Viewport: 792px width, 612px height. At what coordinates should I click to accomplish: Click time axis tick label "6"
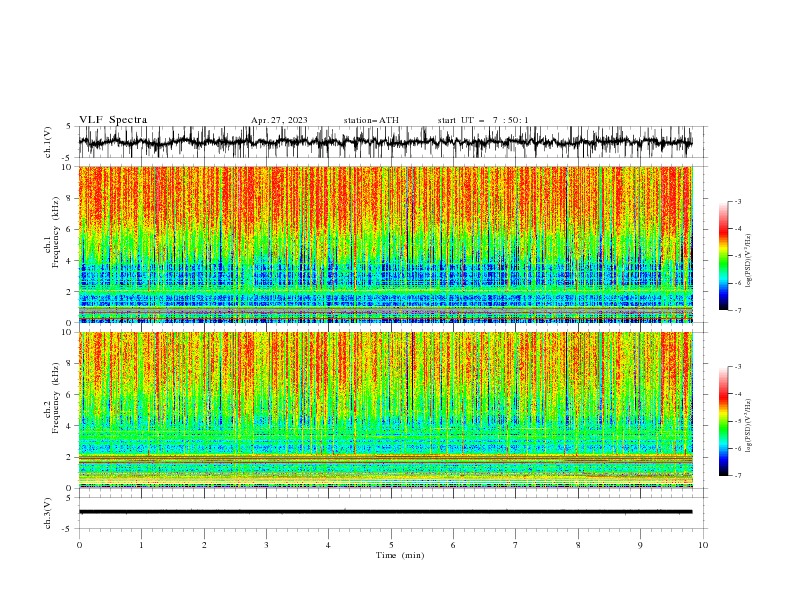point(453,545)
